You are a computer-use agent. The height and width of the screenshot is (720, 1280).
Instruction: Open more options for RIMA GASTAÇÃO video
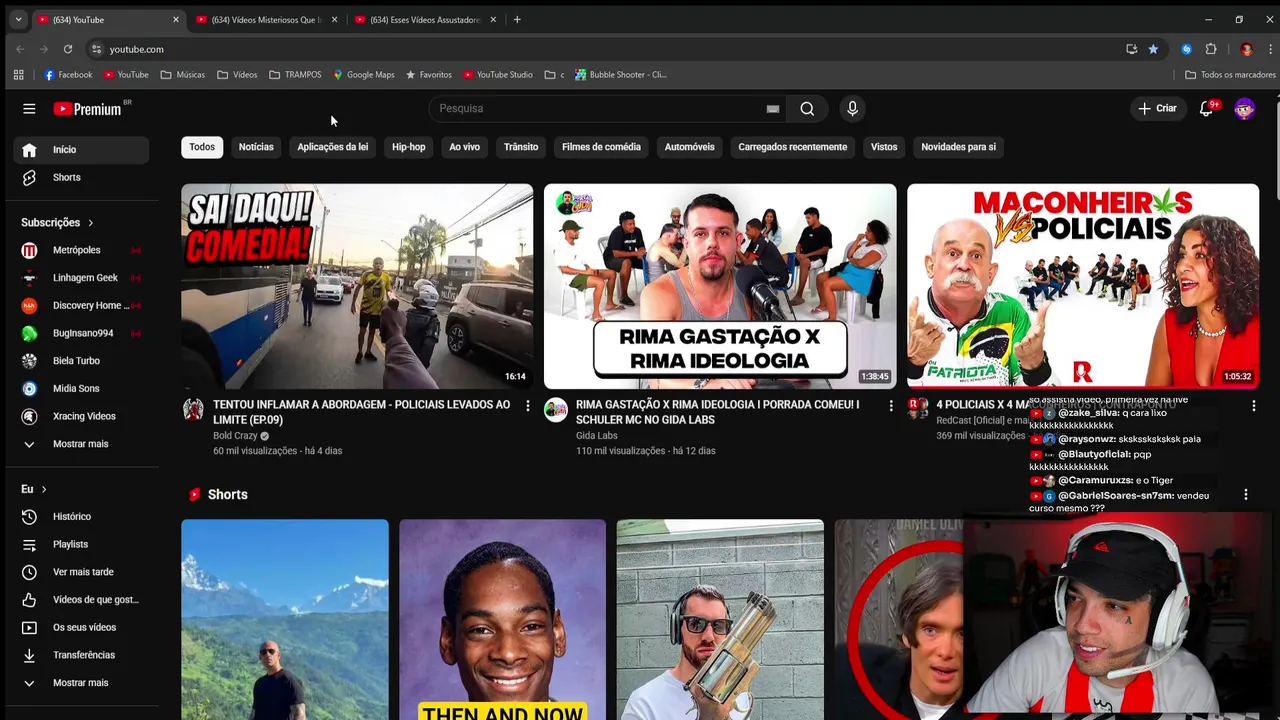891,405
